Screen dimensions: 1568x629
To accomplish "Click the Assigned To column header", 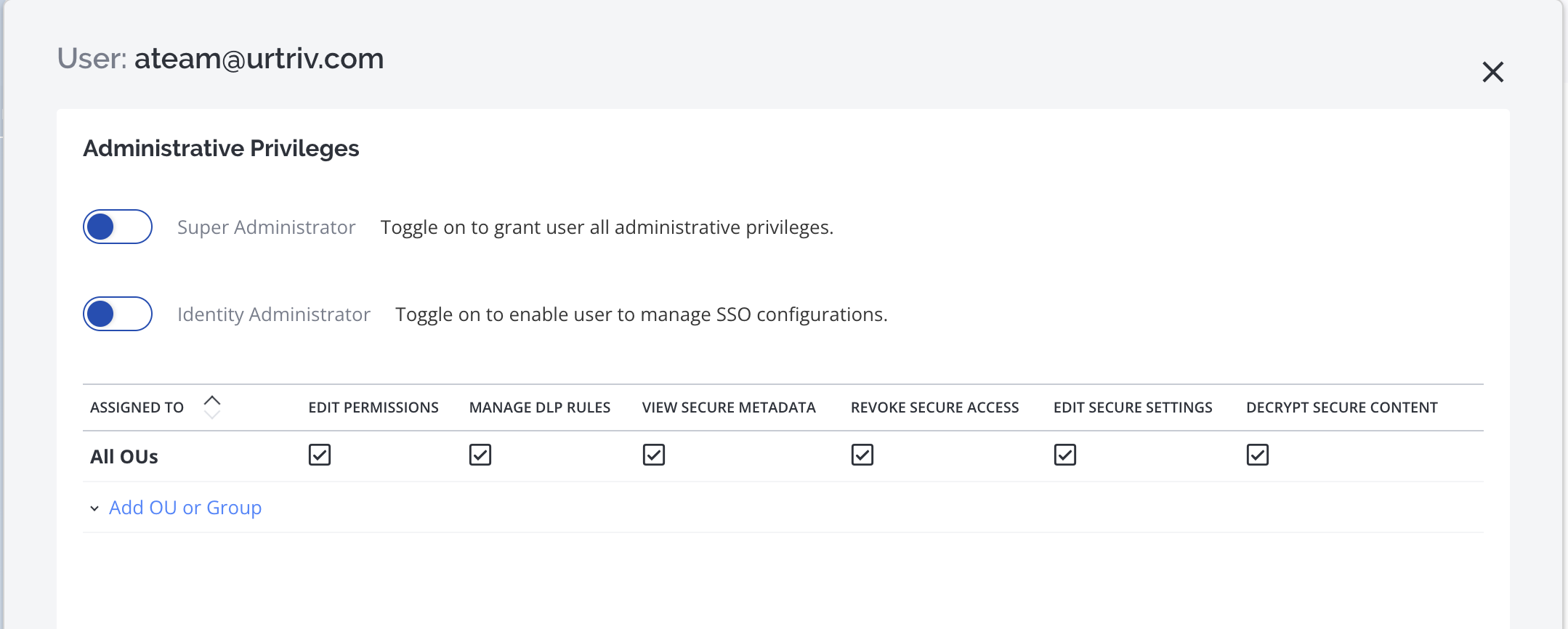I will pos(137,407).
